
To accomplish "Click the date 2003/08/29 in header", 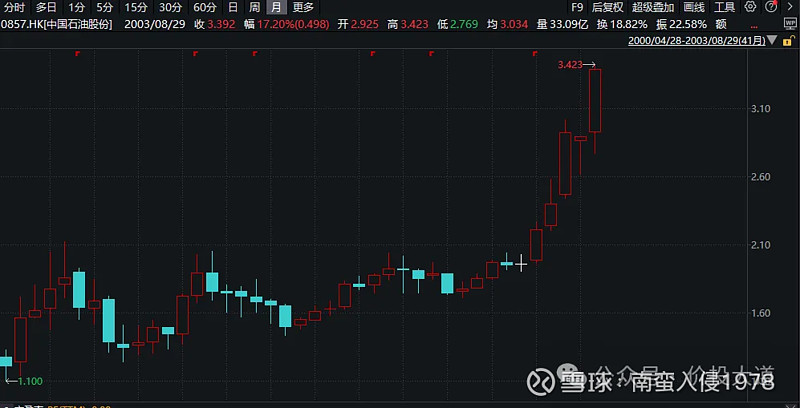I will pyautogui.click(x=155, y=24).
